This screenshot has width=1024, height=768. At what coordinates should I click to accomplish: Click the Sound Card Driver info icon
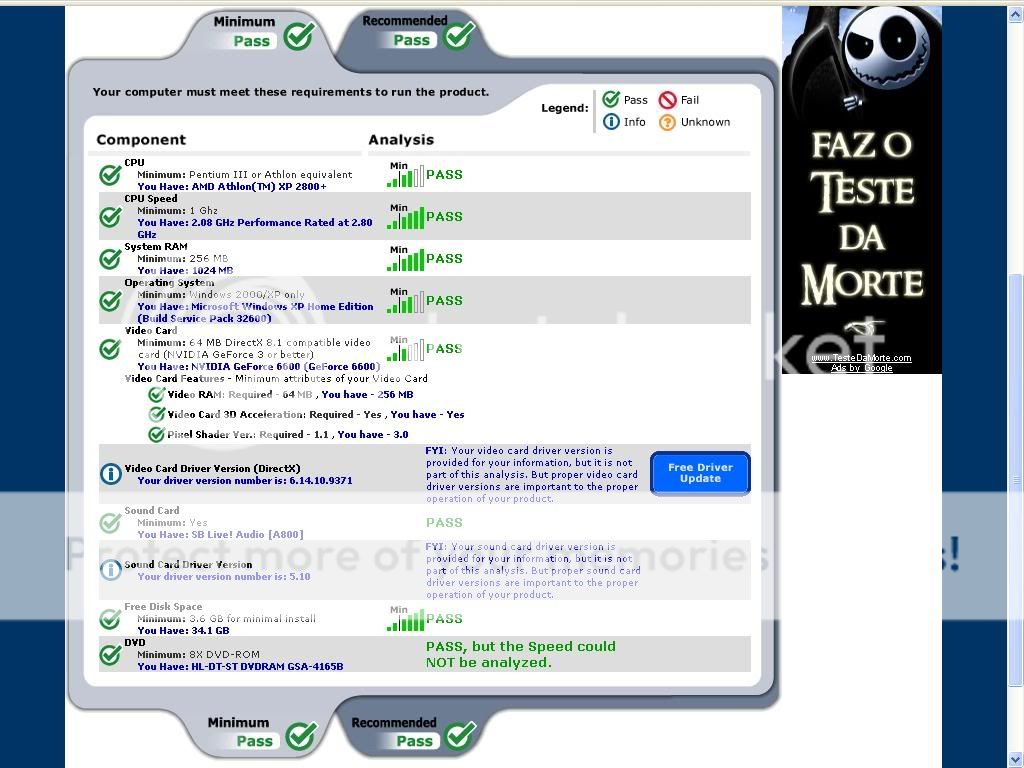click(111, 570)
